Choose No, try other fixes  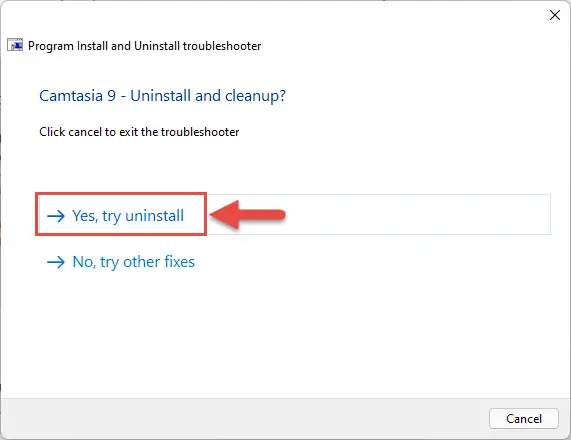pos(134,262)
